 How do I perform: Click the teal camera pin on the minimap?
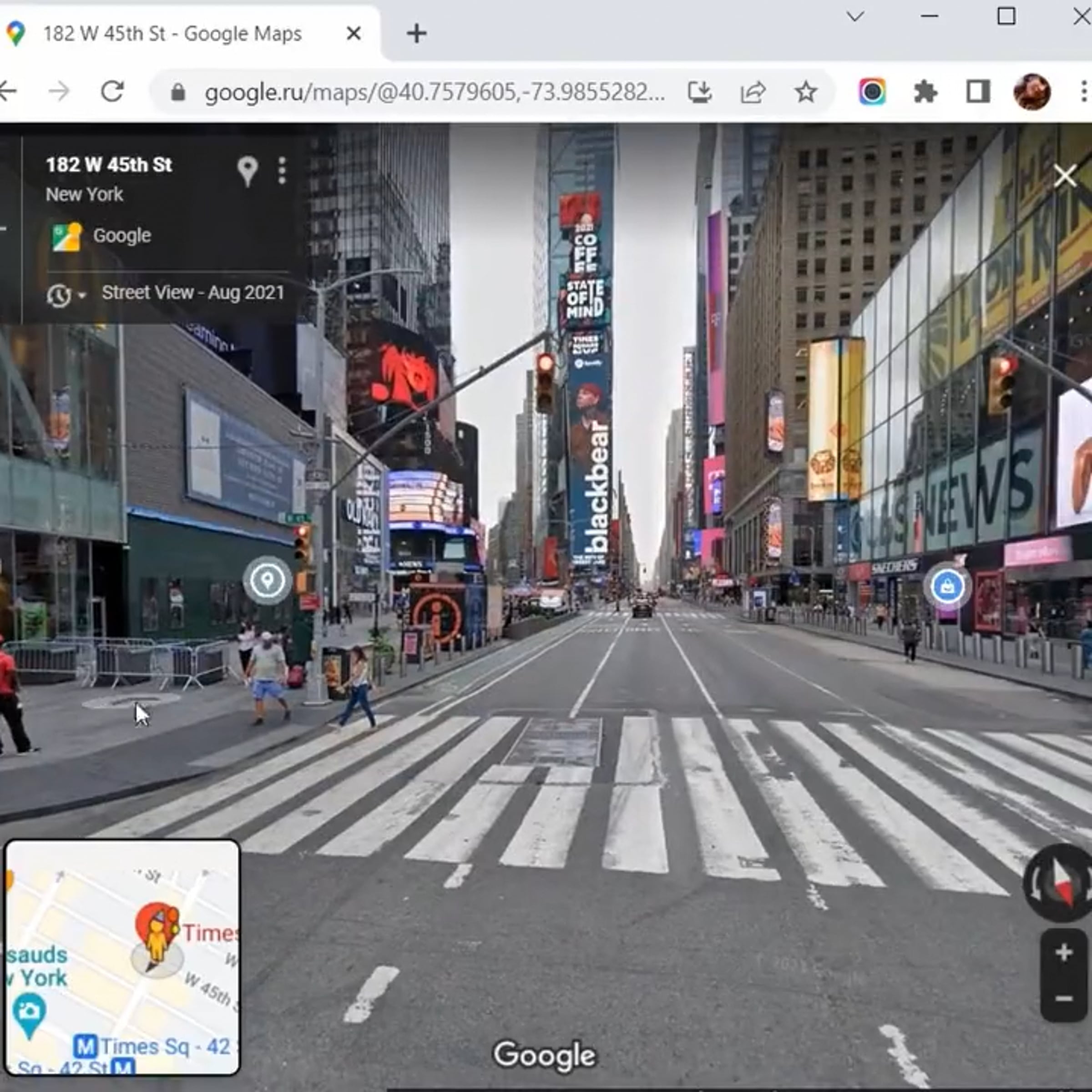[x=29, y=1015]
